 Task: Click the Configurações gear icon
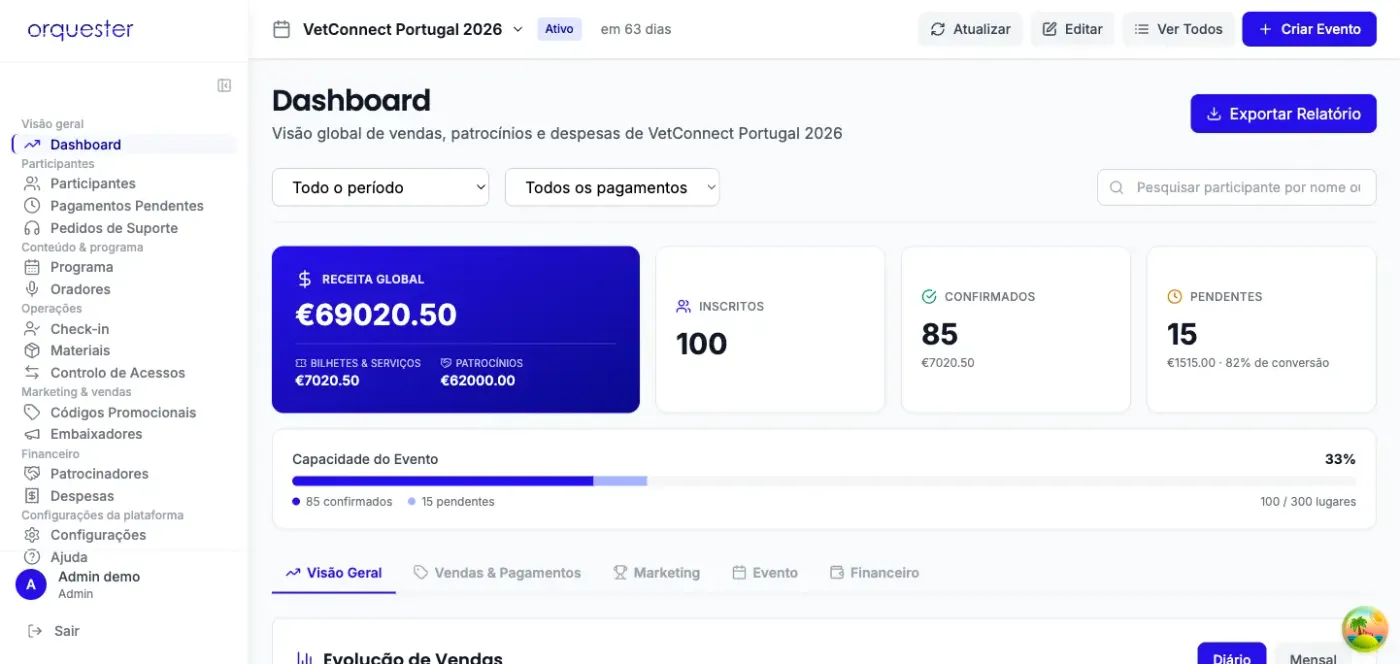point(32,535)
